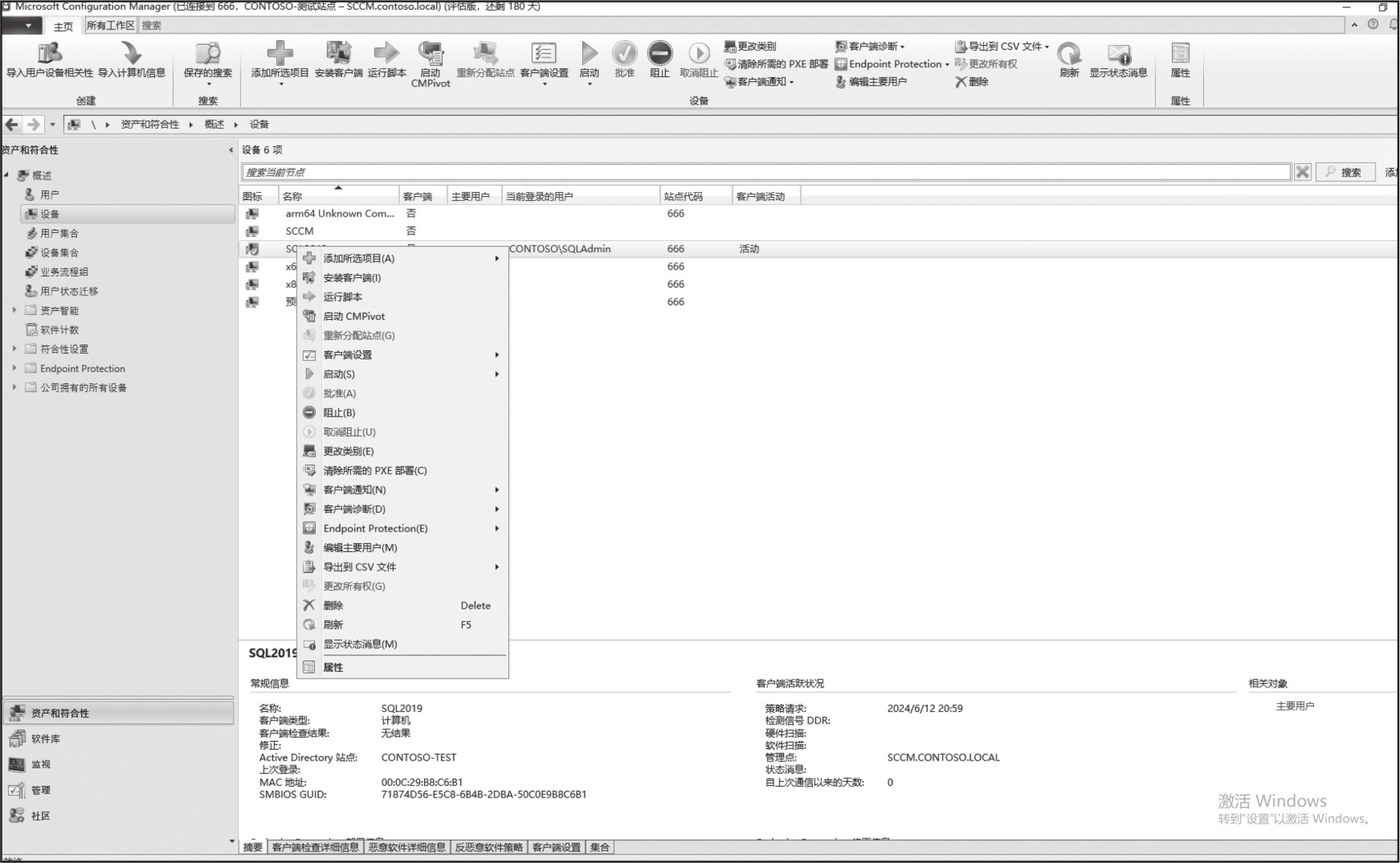This screenshot has height=863, width=1400.
Task: Switch to 恶意软件详细信息 bottom tab
Action: [x=407, y=847]
